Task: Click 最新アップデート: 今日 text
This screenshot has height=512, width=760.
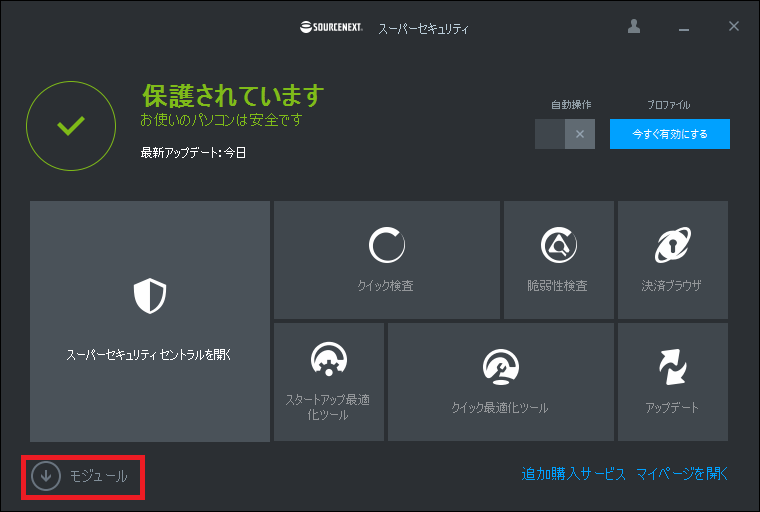Action: pyautogui.click(x=193, y=153)
